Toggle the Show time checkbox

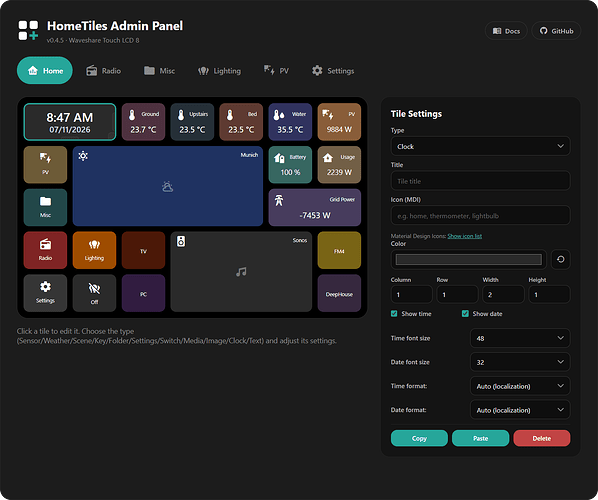tap(394, 314)
